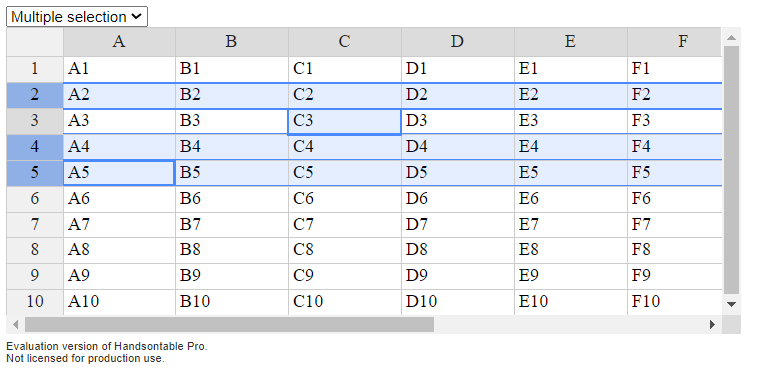Select column C header
The width and height of the screenshot is (776, 385).
[x=345, y=42]
